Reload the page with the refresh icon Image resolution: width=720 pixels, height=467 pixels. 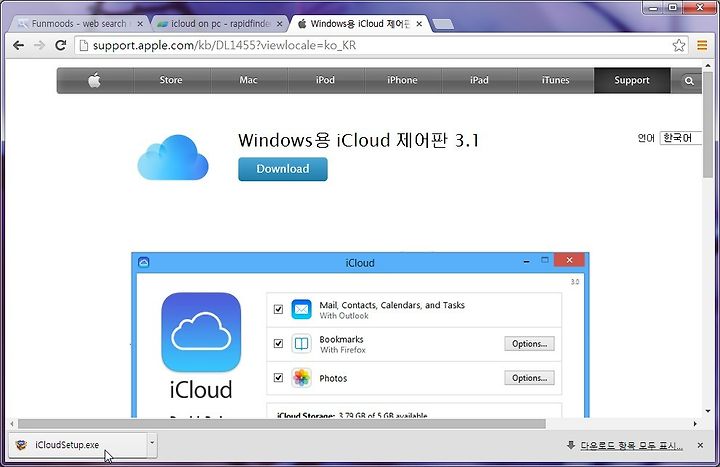[x=61, y=45]
